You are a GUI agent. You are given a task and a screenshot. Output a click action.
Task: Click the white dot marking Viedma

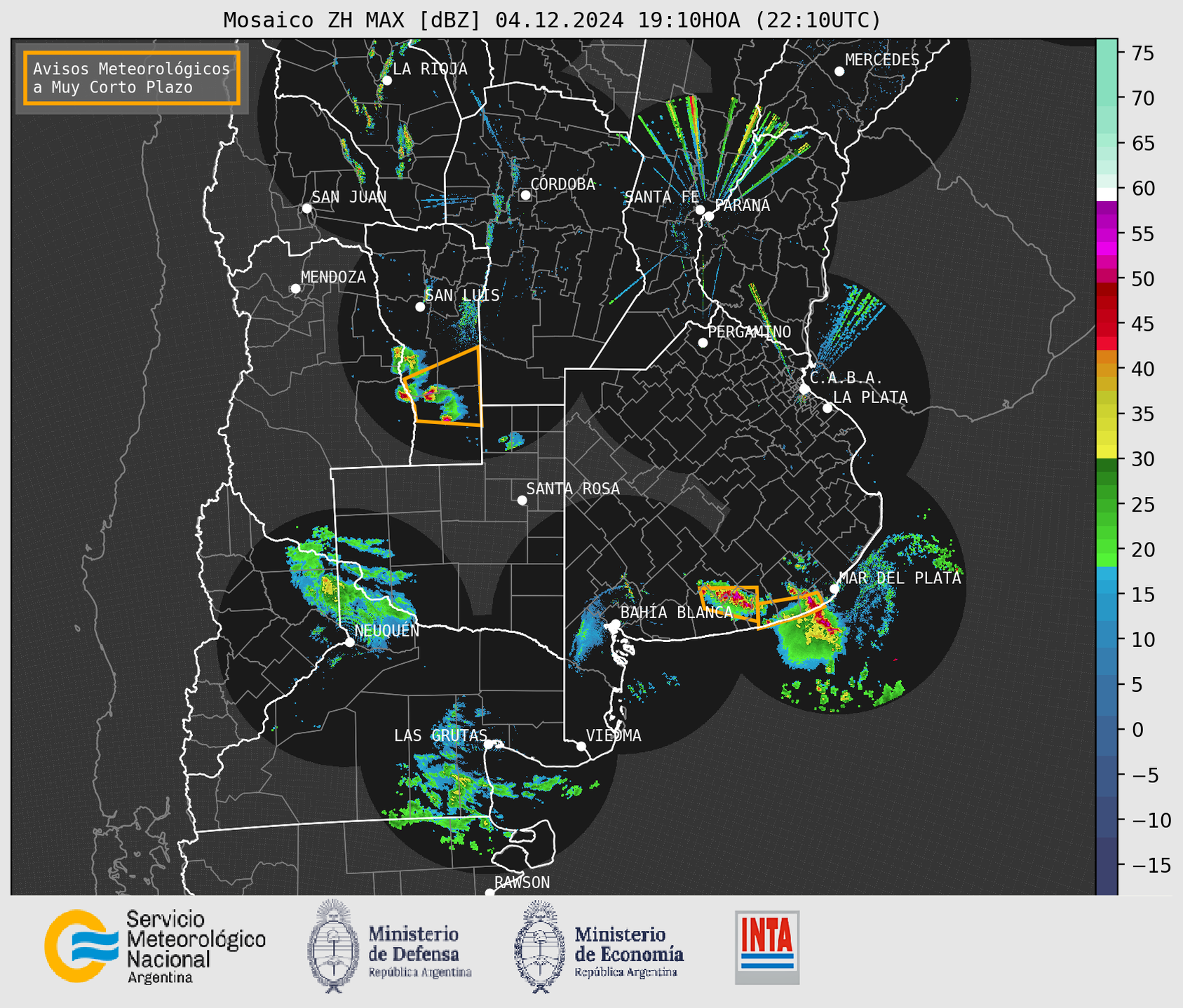tap(581, 746)
